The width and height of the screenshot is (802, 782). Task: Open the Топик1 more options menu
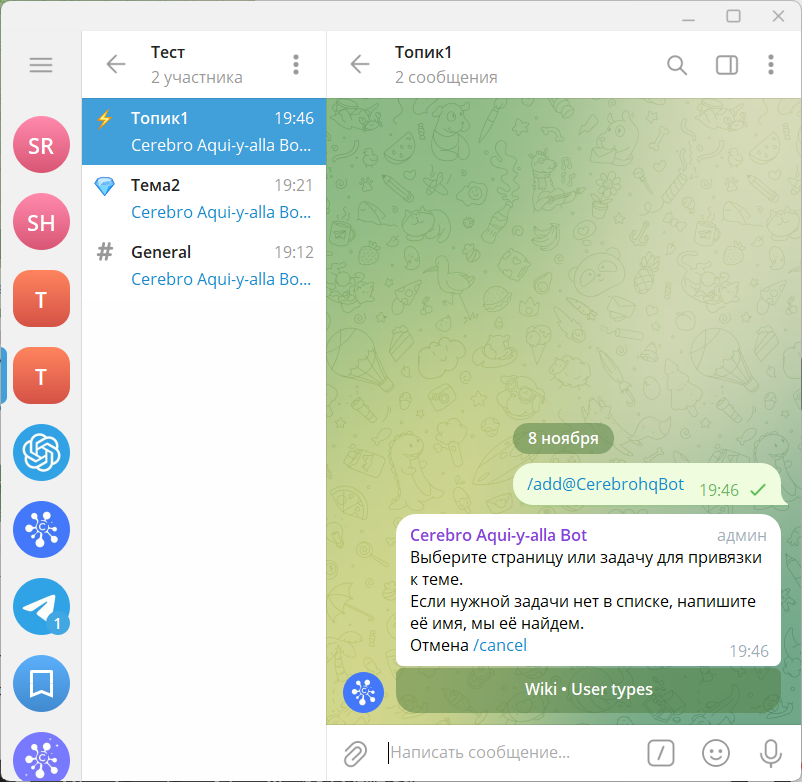tap(771, 65)
